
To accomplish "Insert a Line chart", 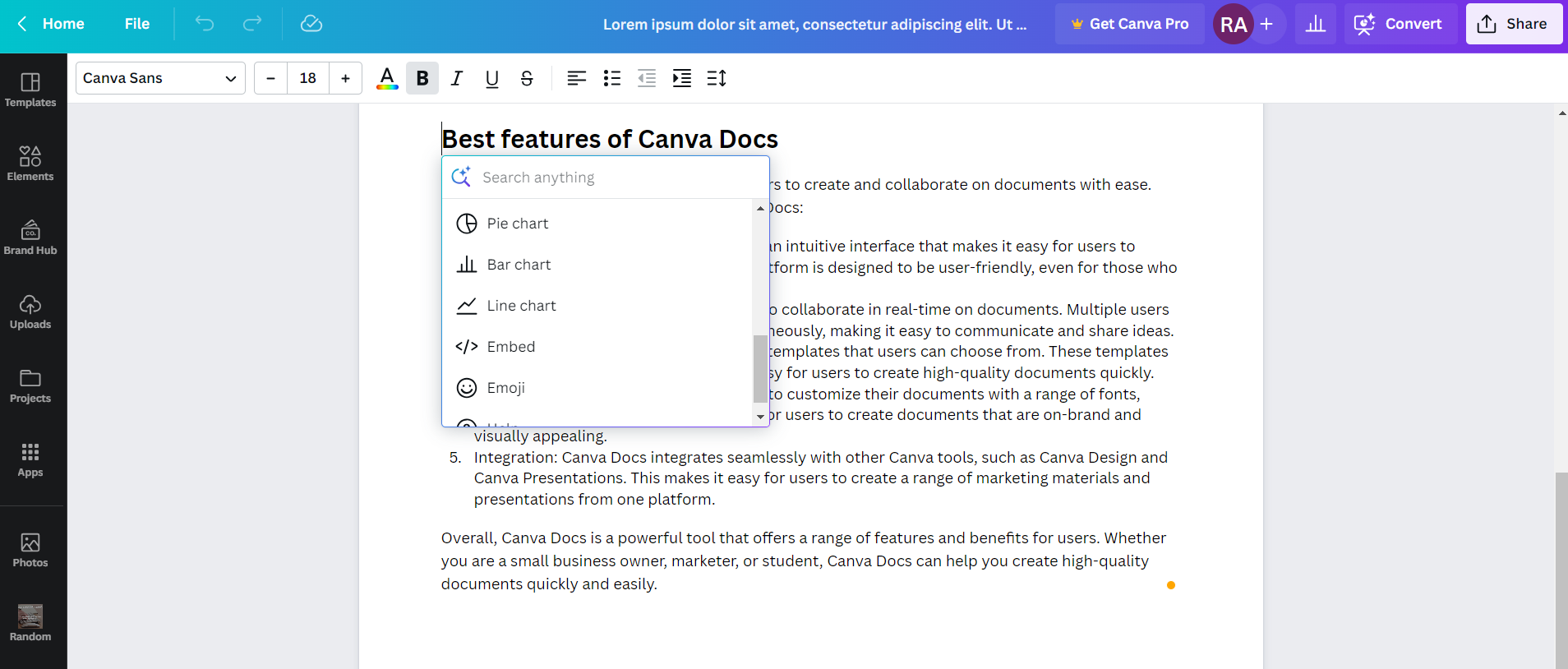I will (x=598, y=306).
